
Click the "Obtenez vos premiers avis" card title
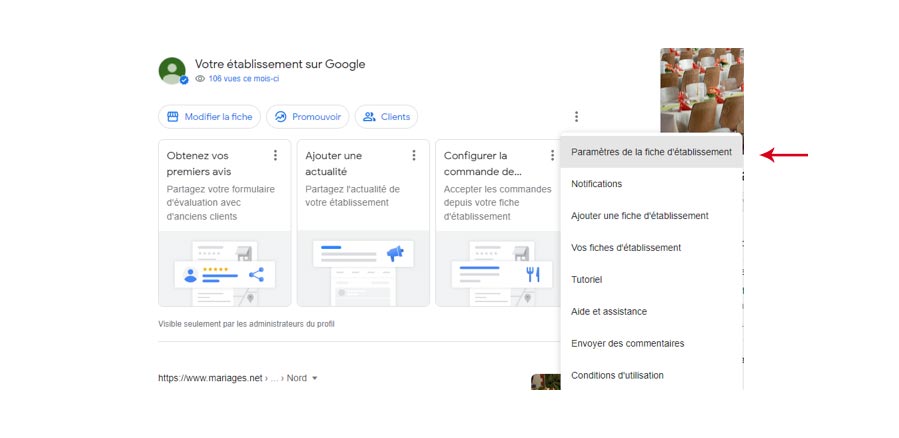[199, 163]
